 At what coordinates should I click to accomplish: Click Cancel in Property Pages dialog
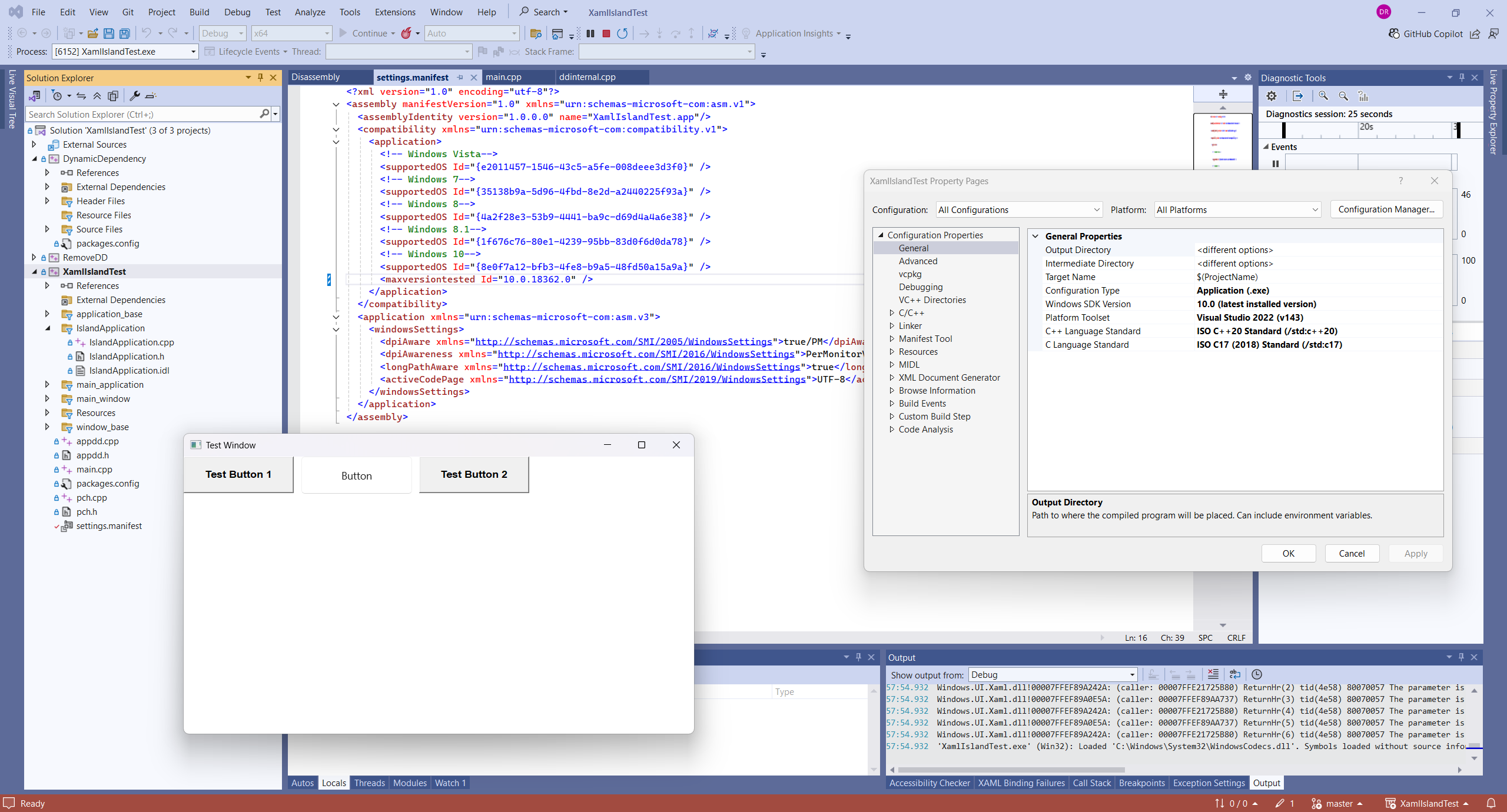click(x=1352, y=553)
